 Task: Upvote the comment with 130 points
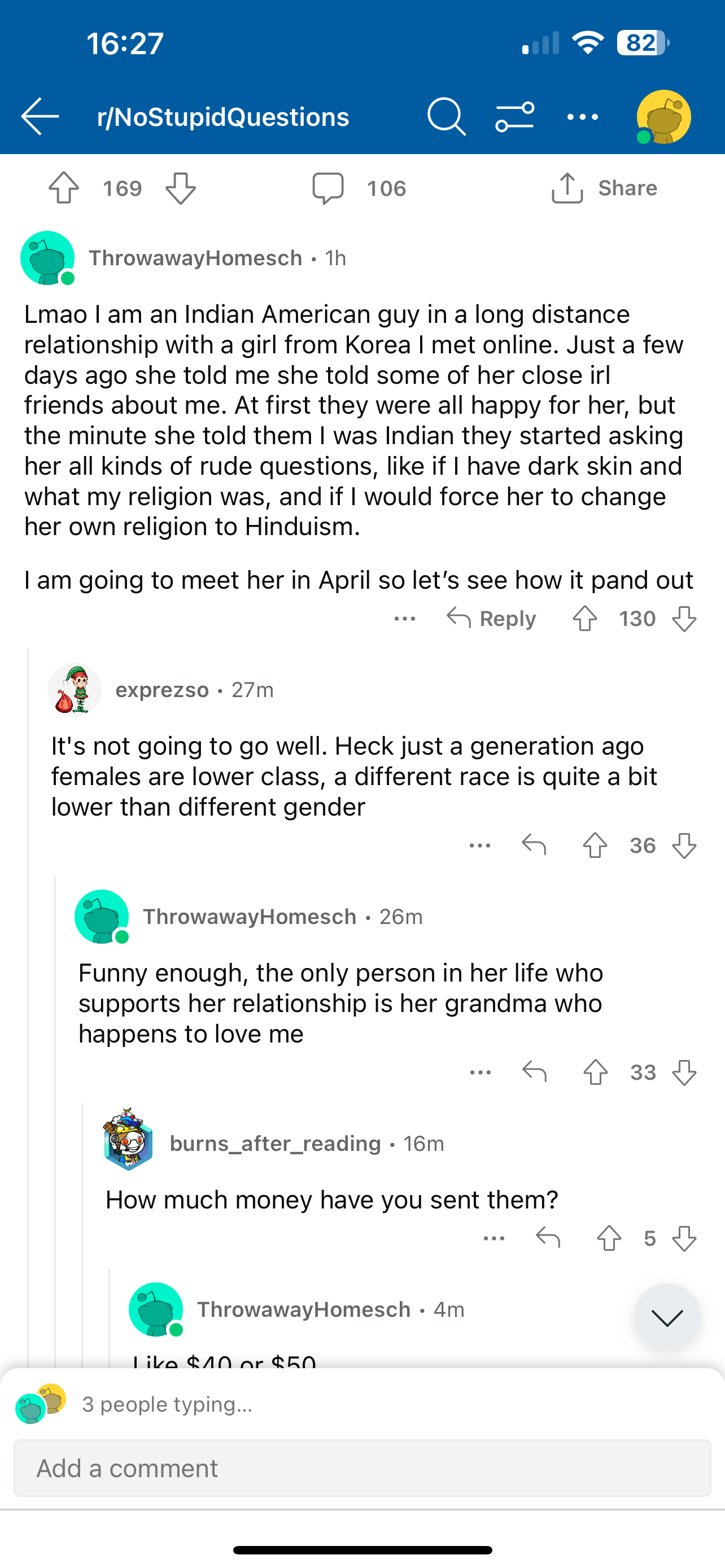coord(585,619)
